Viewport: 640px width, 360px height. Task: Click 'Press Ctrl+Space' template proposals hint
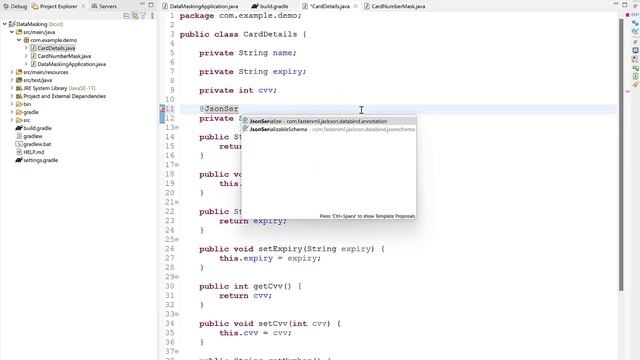(x=367, y=216)
